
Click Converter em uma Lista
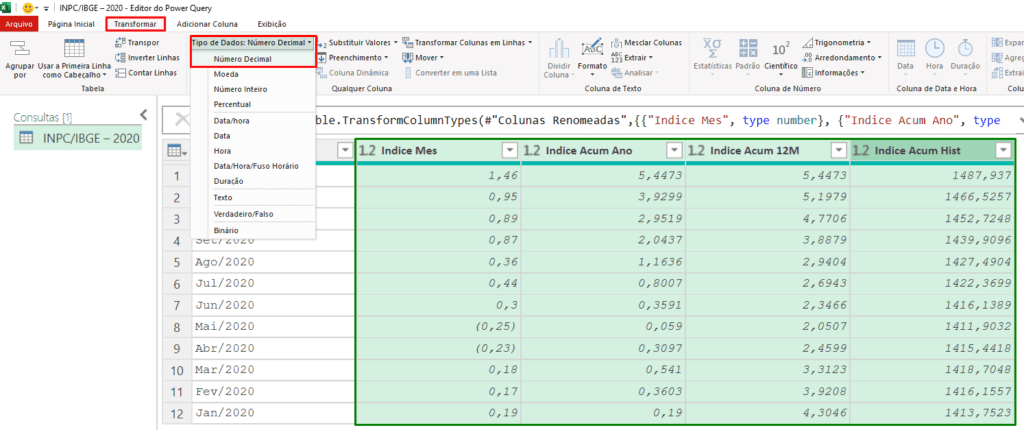449,73
